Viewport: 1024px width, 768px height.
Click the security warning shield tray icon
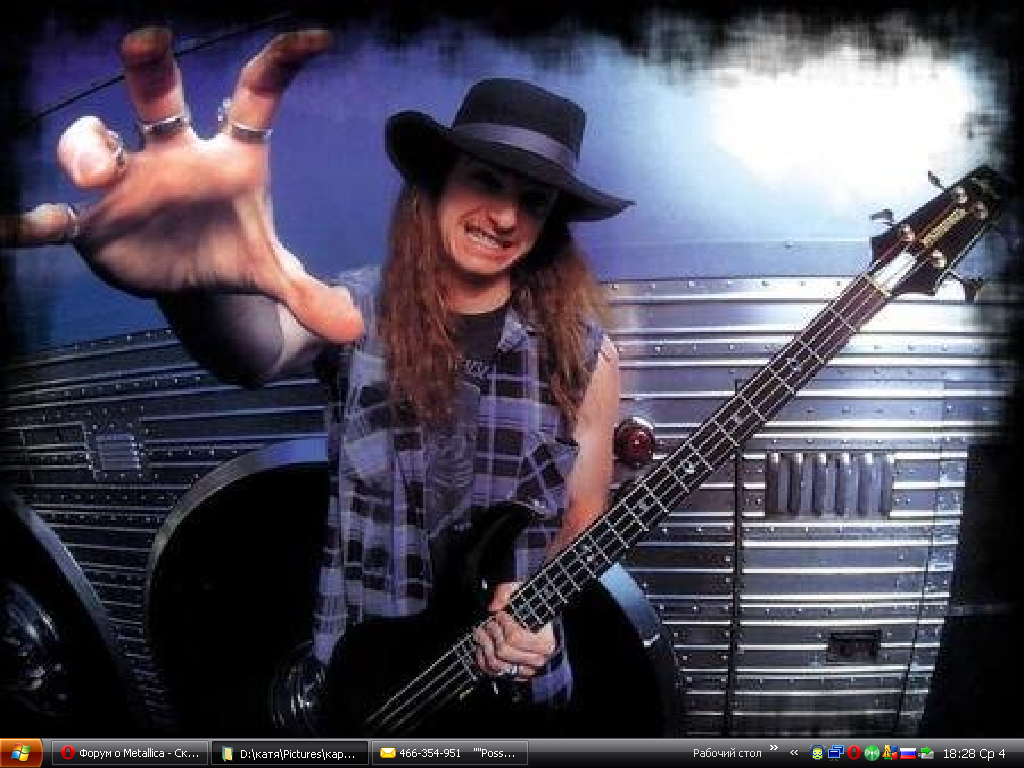[x=889, y=753]
